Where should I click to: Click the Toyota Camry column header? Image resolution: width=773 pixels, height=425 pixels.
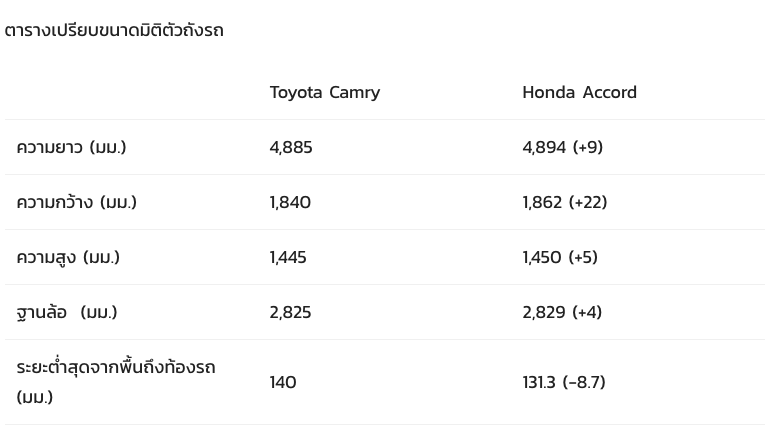(325, 92)
